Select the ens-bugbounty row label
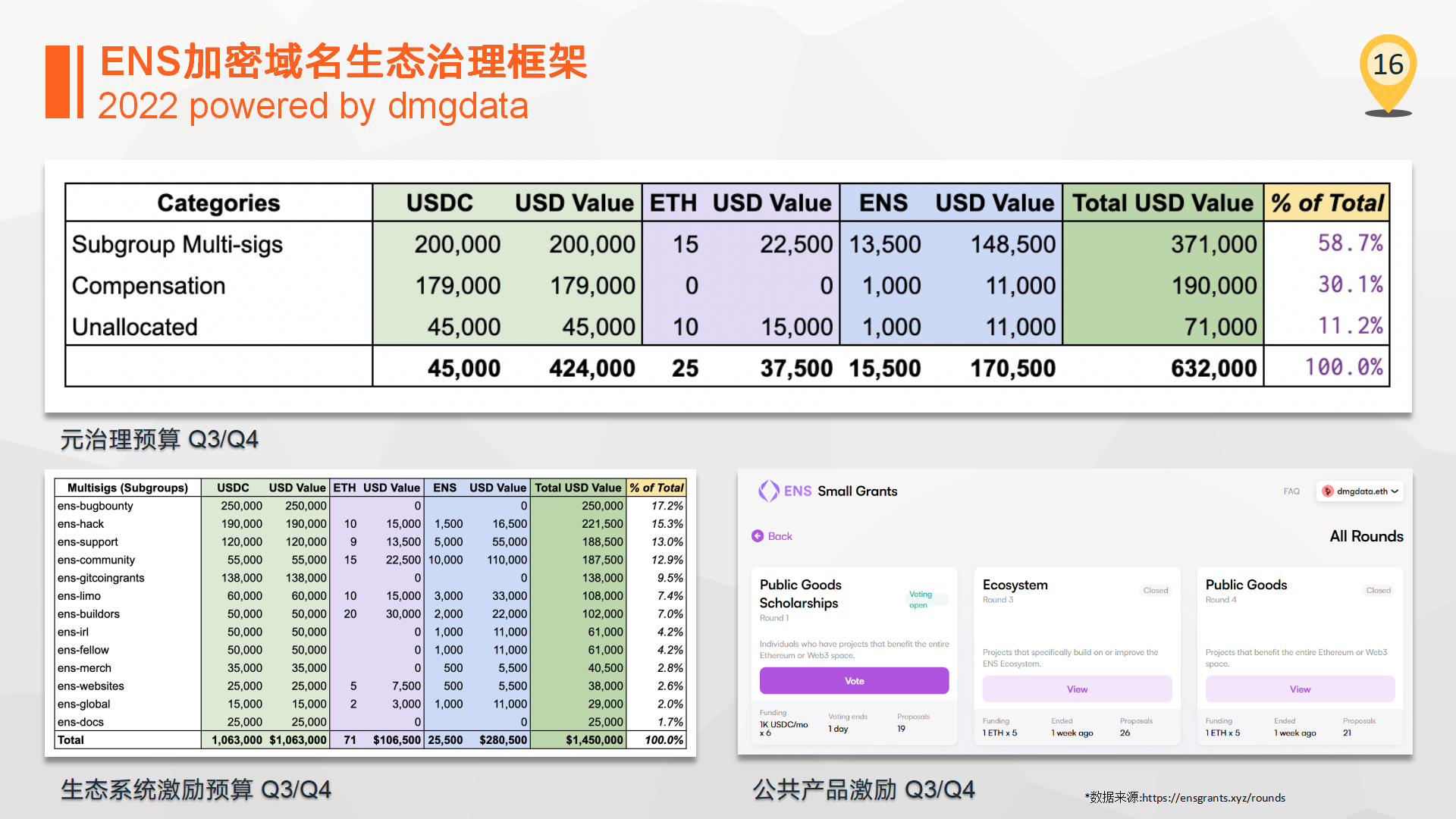The width and height of the screenshot is (1456, 819). click(96, 506)
